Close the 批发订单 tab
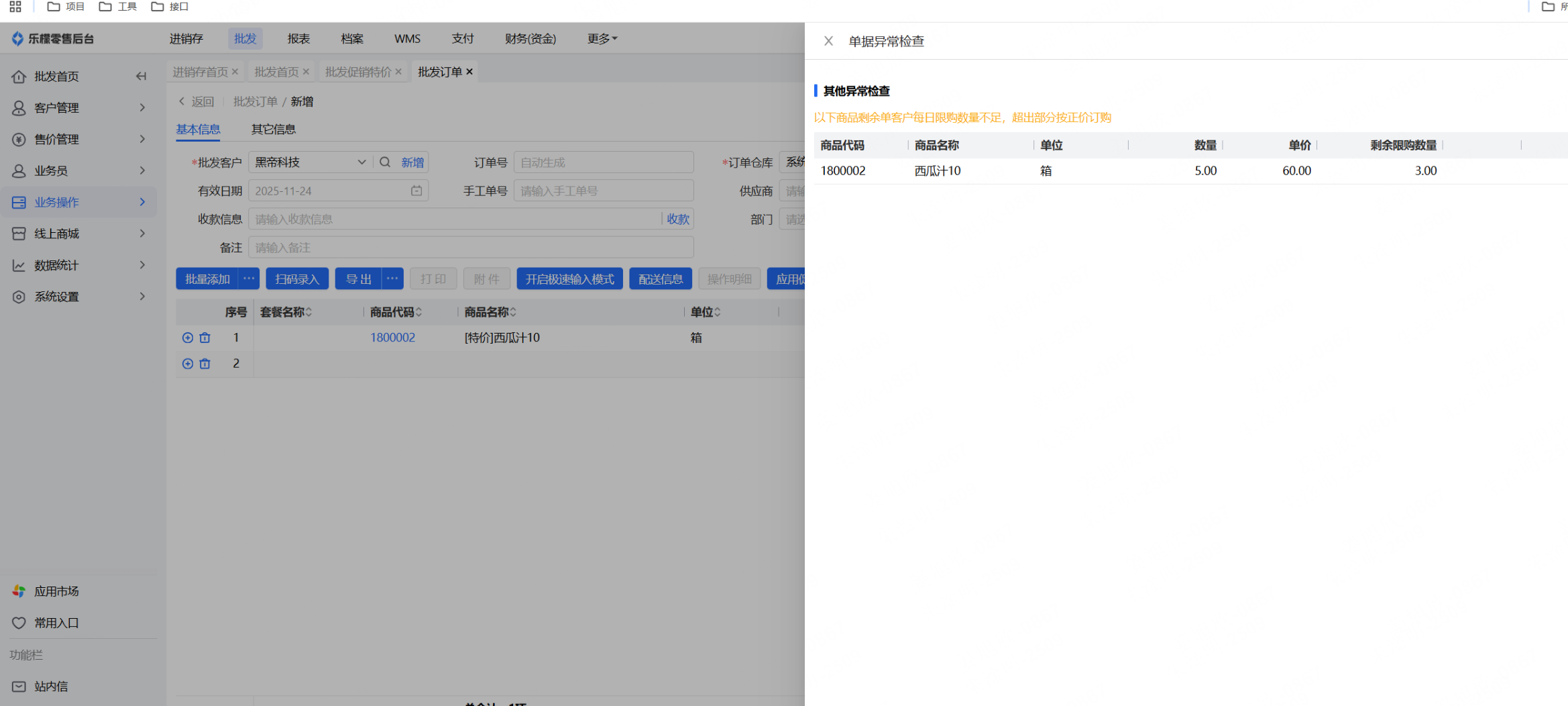This screenshot has height=706, width=1568. [469, 72]
